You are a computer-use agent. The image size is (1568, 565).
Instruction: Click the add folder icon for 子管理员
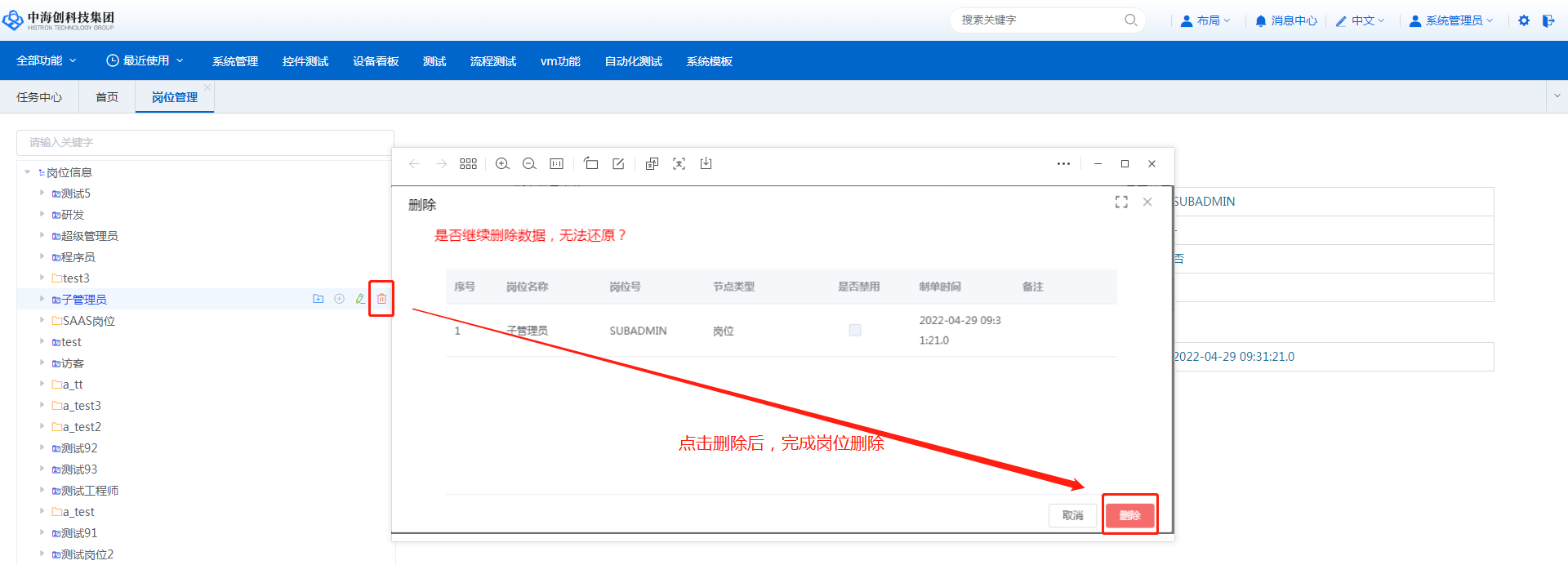pos(318,299)
